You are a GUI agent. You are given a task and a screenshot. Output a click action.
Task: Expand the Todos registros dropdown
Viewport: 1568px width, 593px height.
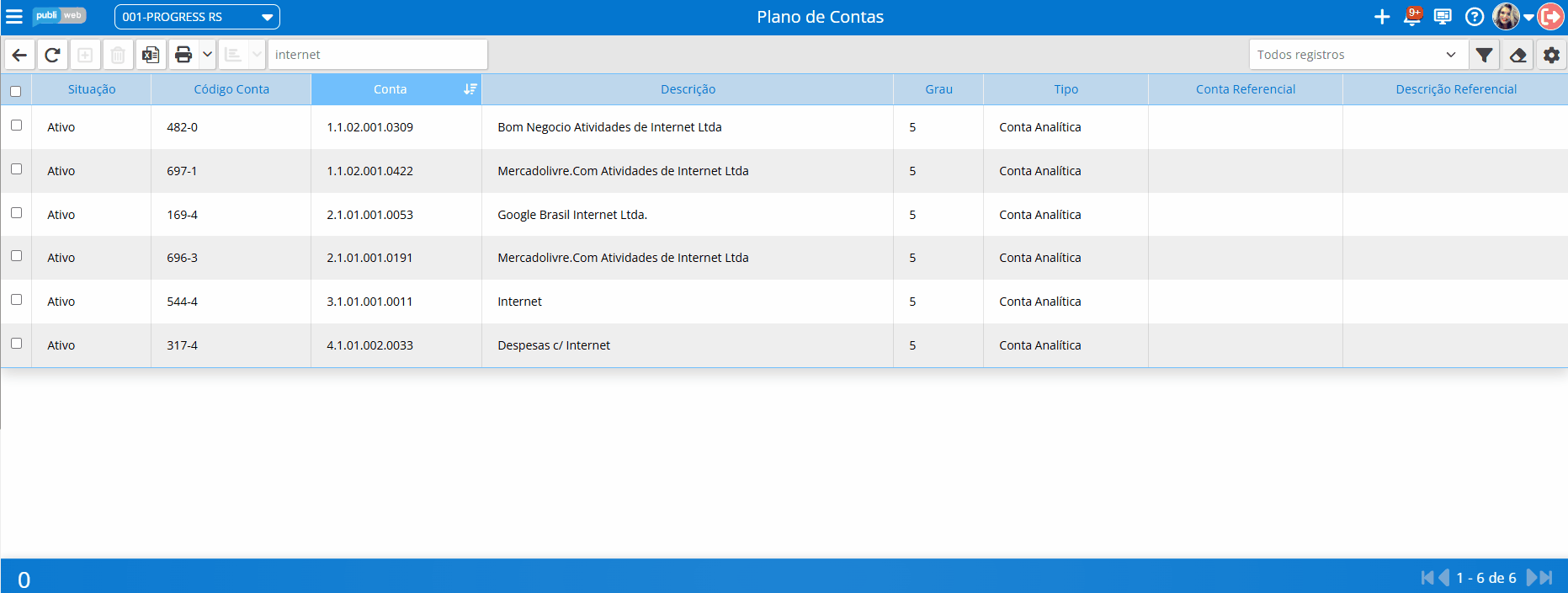point(1358,55)
